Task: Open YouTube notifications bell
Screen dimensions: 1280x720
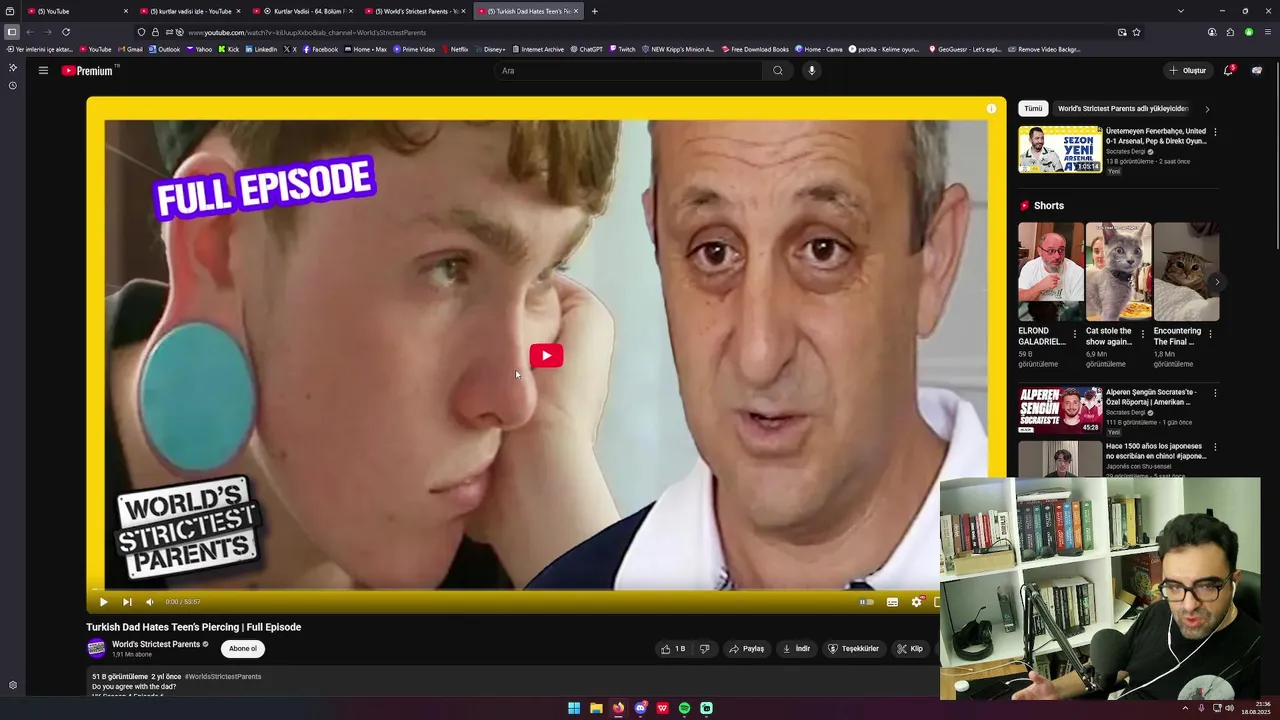Action: point(1228,70)
